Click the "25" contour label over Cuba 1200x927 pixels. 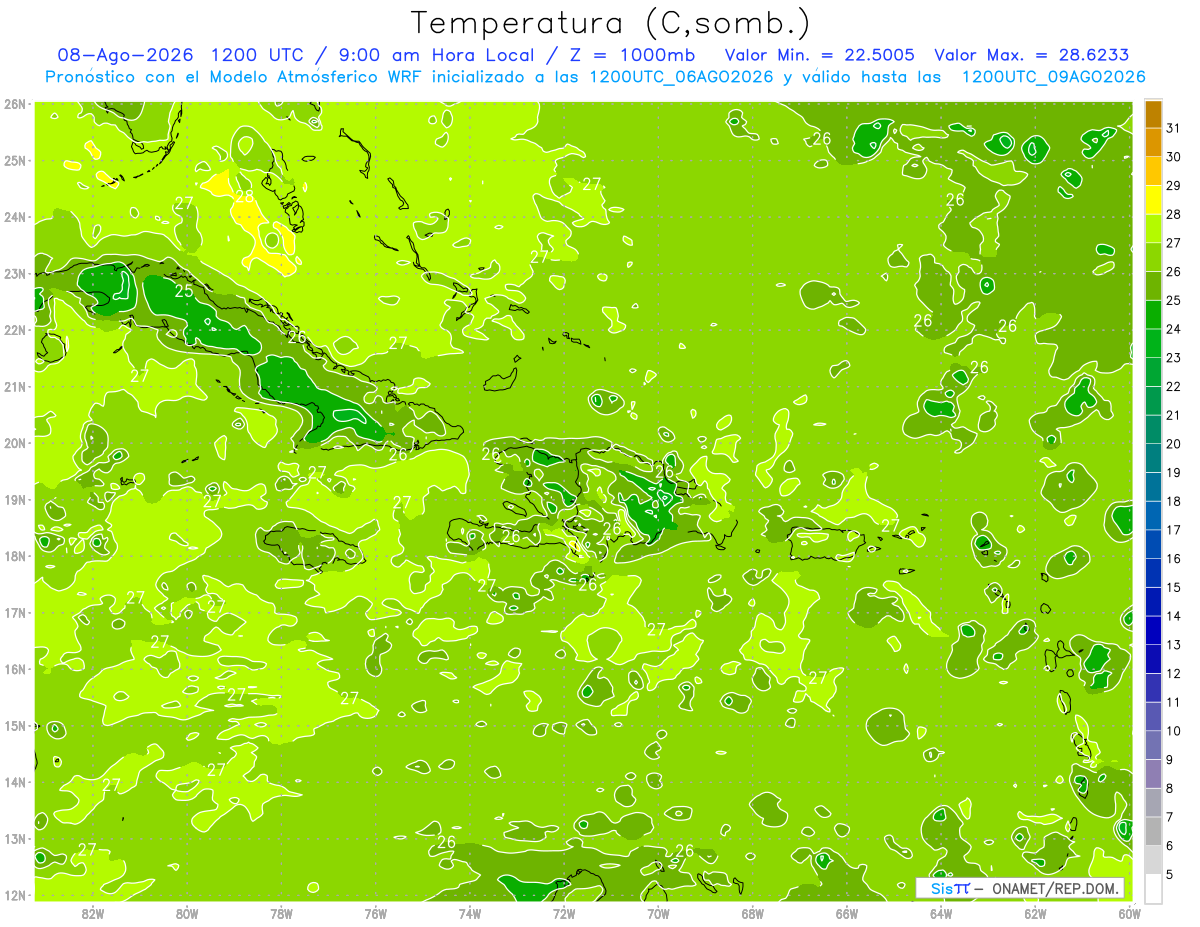click(184, 291)
